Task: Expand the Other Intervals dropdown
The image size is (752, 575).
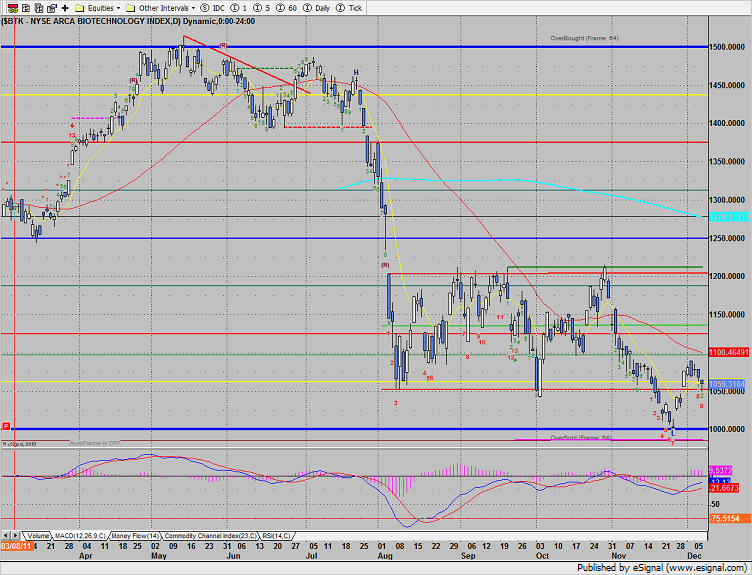Action: click(164, 7)
